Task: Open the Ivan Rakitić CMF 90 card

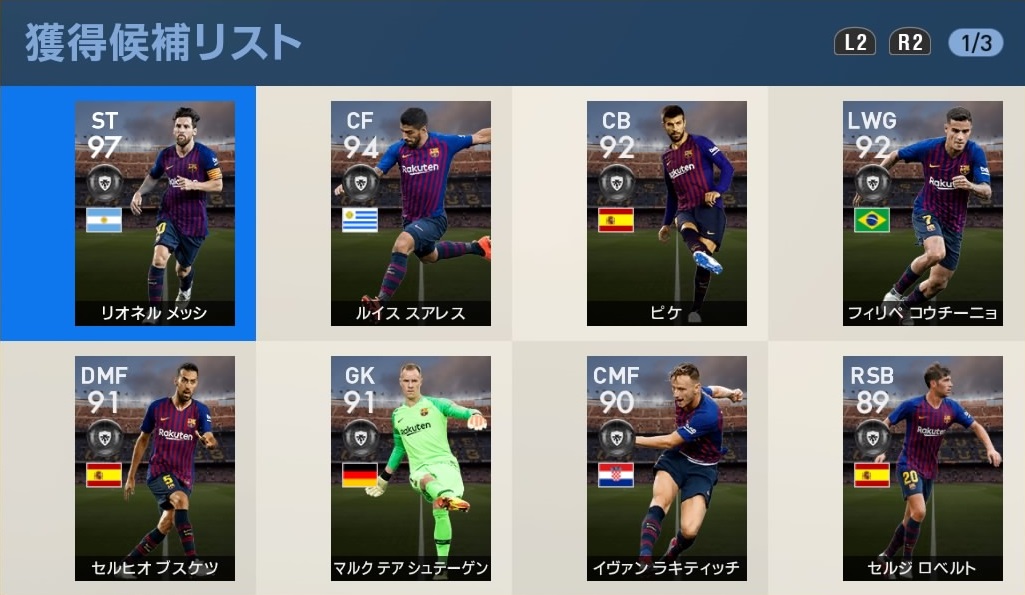Action: pyautogui.click(x=667, y=468)
